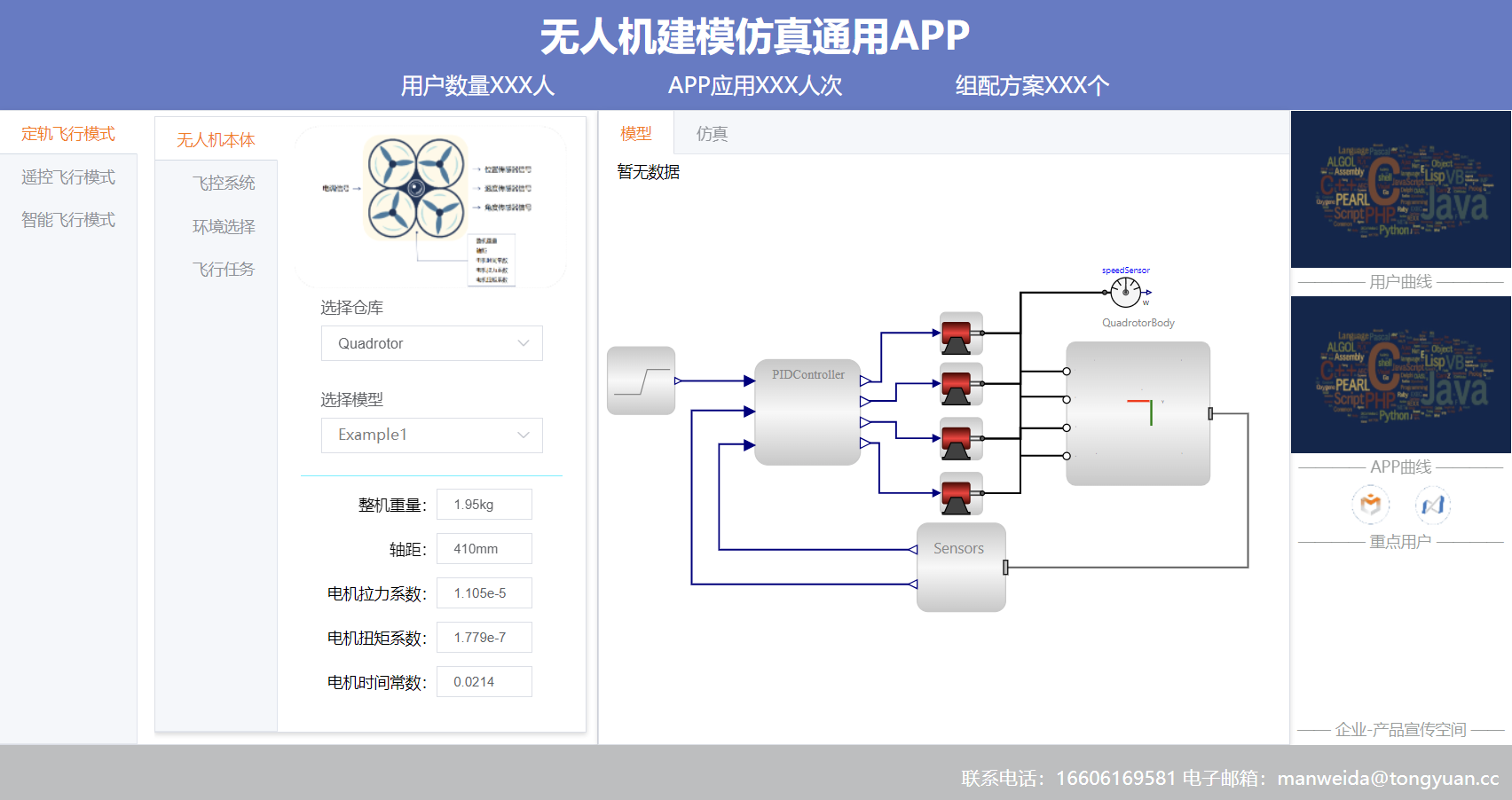Click the 整机重量 1.95kg field

tap(484, 505)
